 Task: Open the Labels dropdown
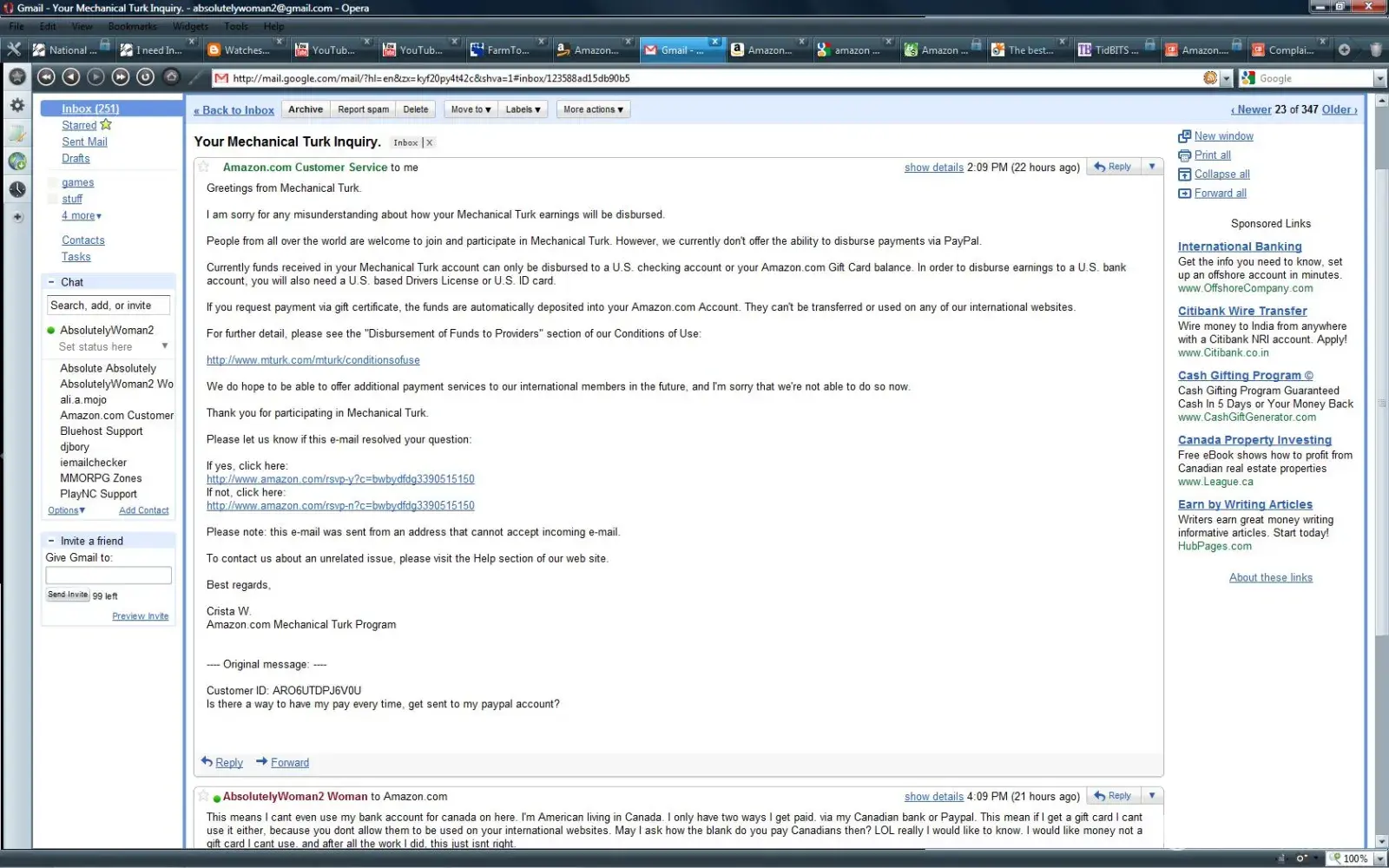pyautogui.click(x=523, y=109)
